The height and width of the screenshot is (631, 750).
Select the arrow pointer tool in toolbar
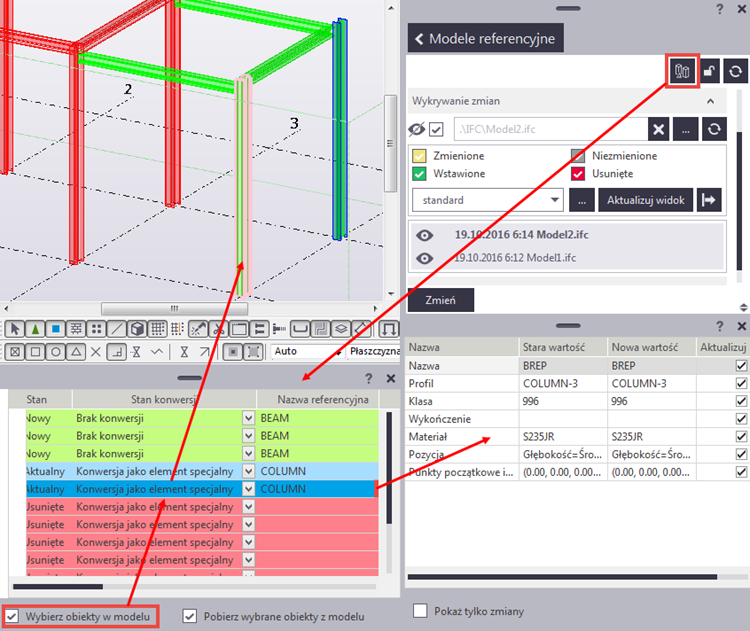click(x=15, y=329)
